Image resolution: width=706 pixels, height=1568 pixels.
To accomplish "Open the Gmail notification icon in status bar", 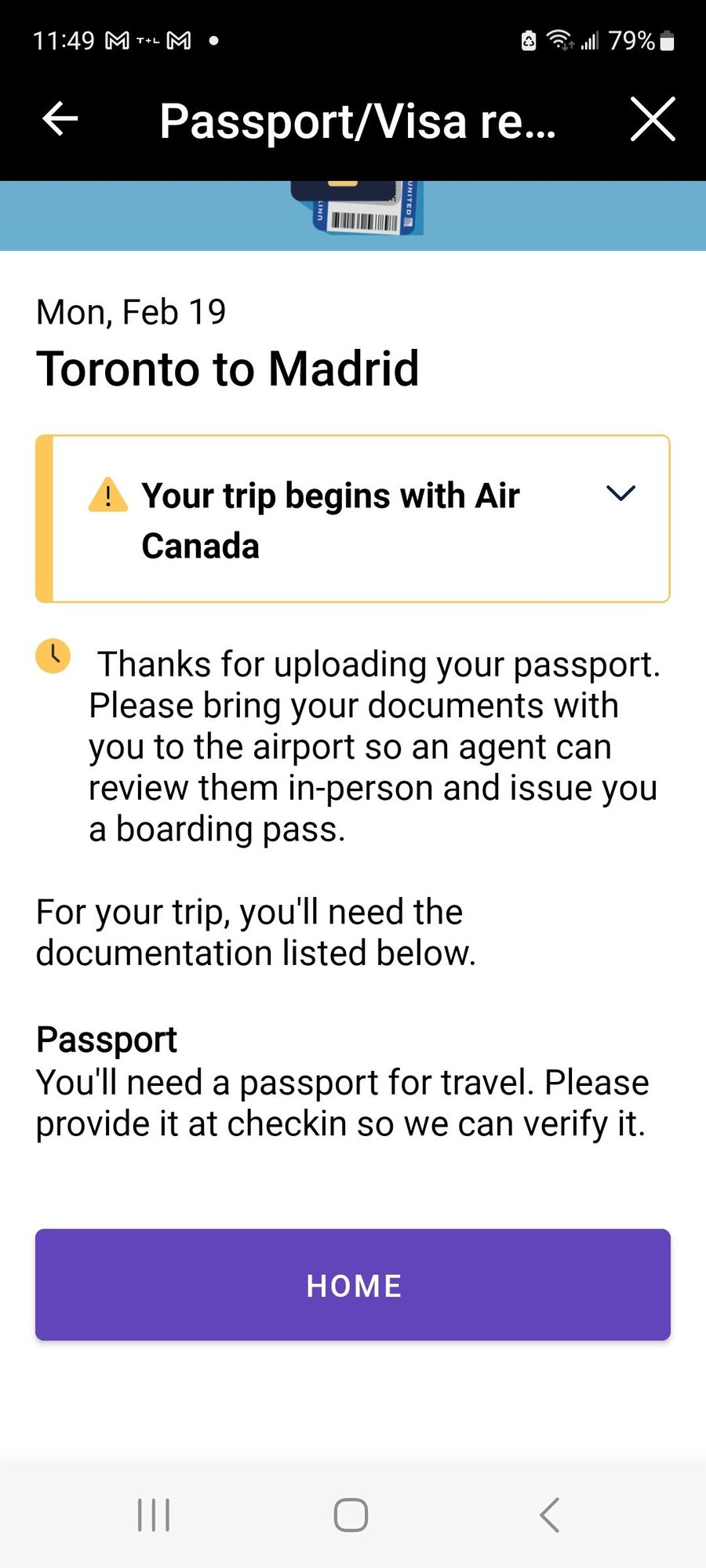I will [x=116, y=40].
